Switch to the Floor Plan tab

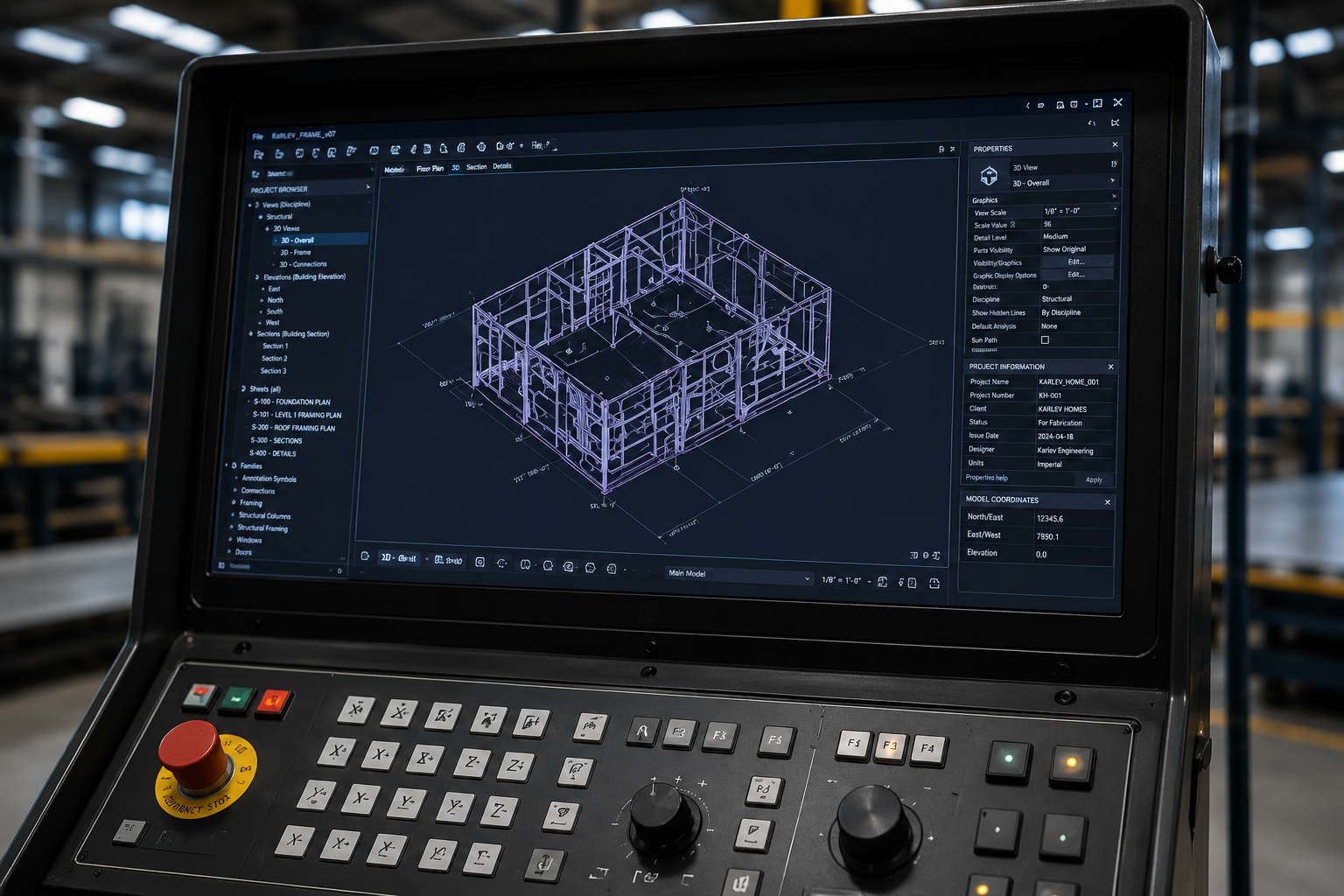coord(430,168)
